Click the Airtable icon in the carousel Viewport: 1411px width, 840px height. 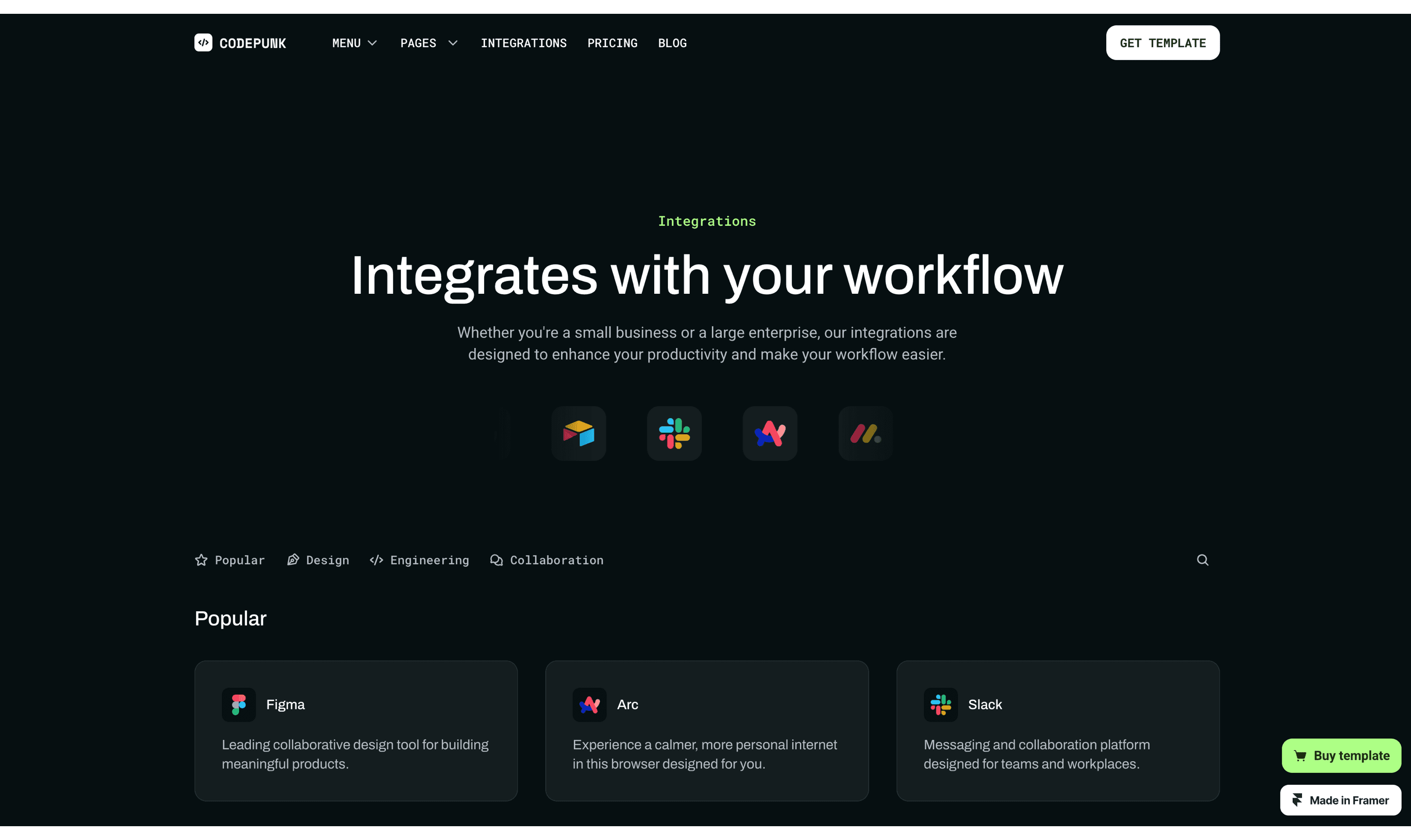[x=578, y=434]
